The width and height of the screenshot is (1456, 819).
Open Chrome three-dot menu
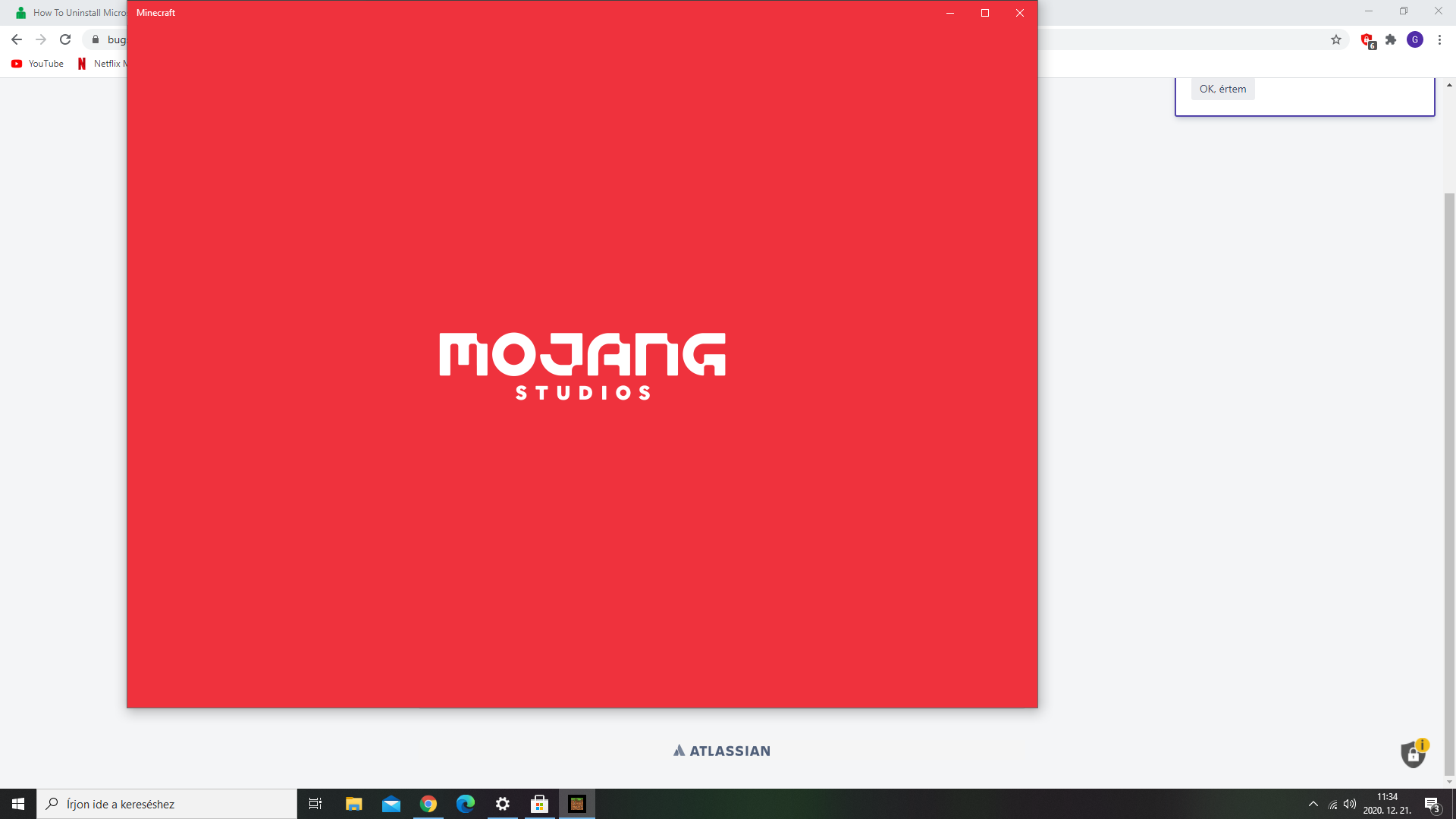coord(1439,39)
